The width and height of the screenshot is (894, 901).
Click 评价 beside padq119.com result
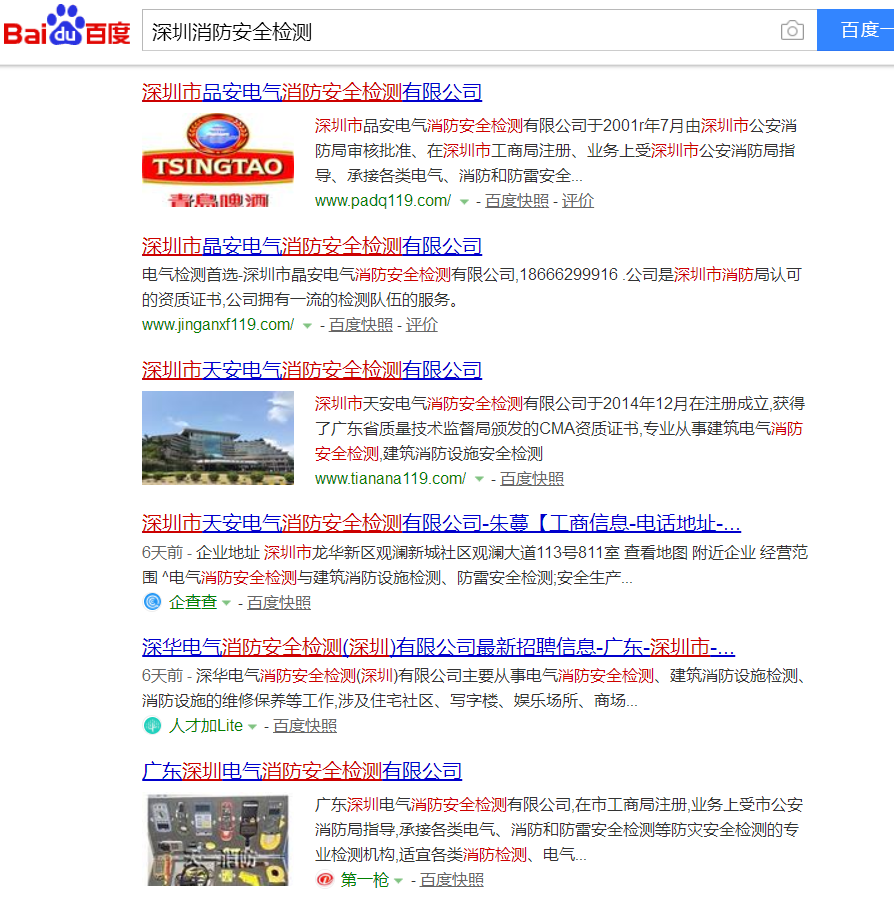tap(577, 201)
